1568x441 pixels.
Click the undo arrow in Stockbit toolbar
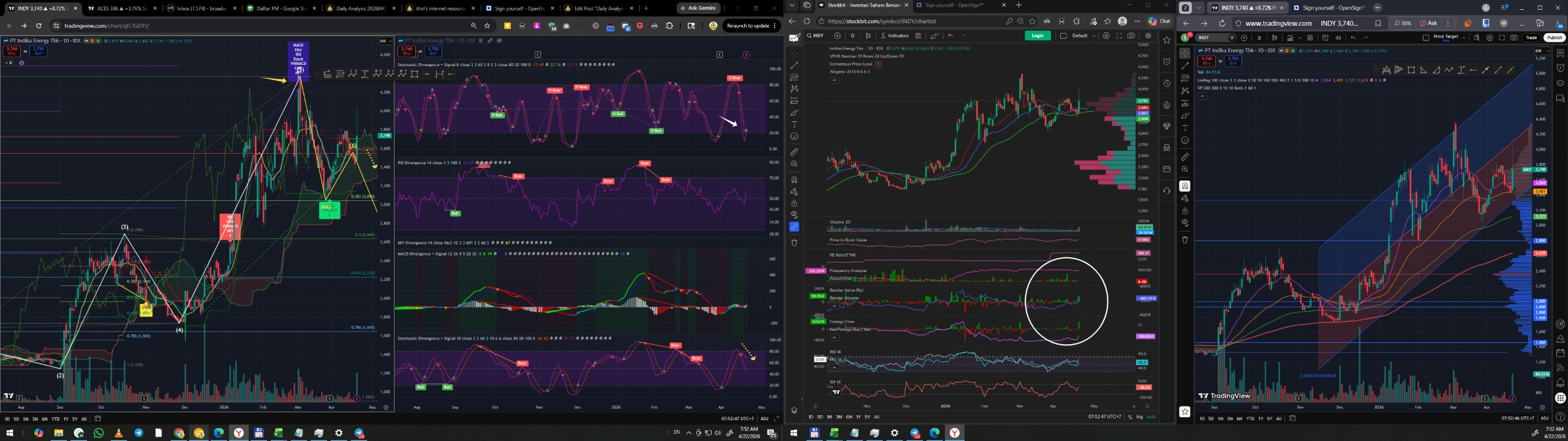[x=951, y=36]
